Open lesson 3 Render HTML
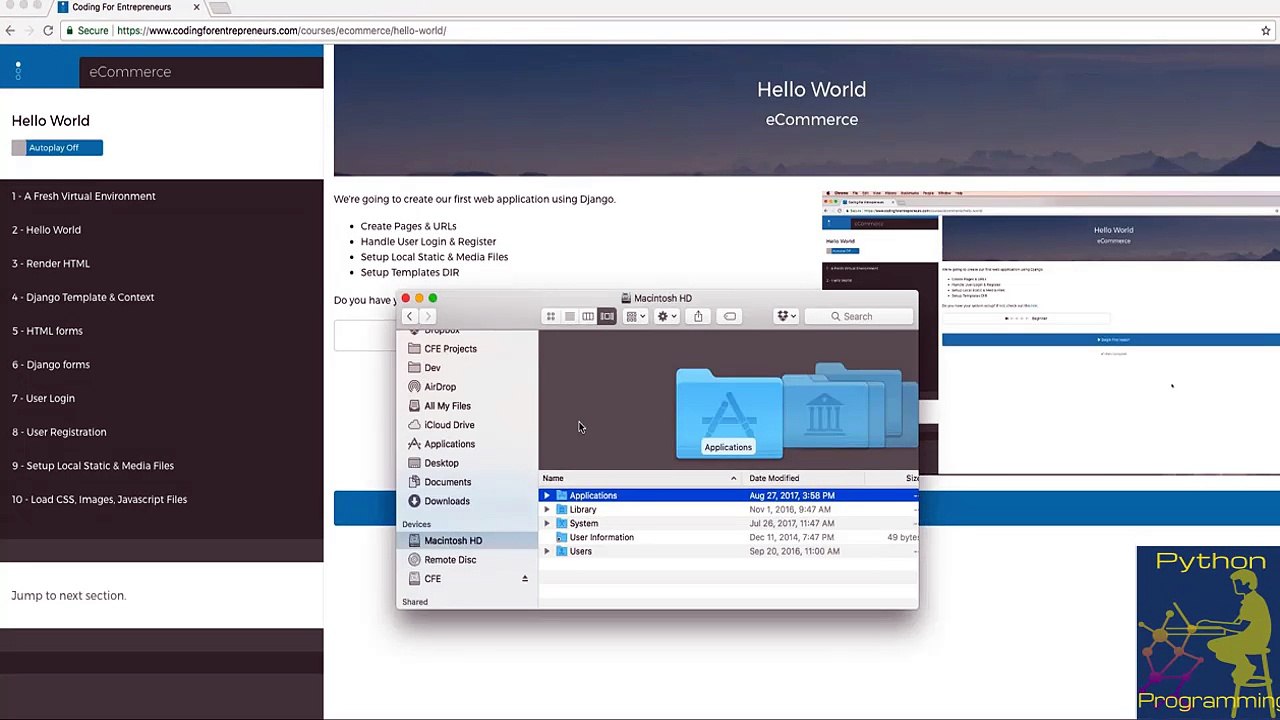This screenshot has height=720, width=1280. pos(51,264)
